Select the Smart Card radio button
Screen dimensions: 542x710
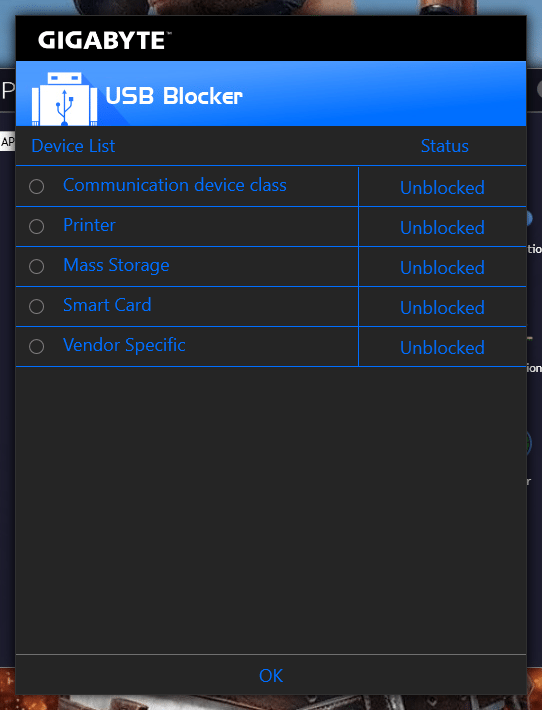click(x=36, y=307)
